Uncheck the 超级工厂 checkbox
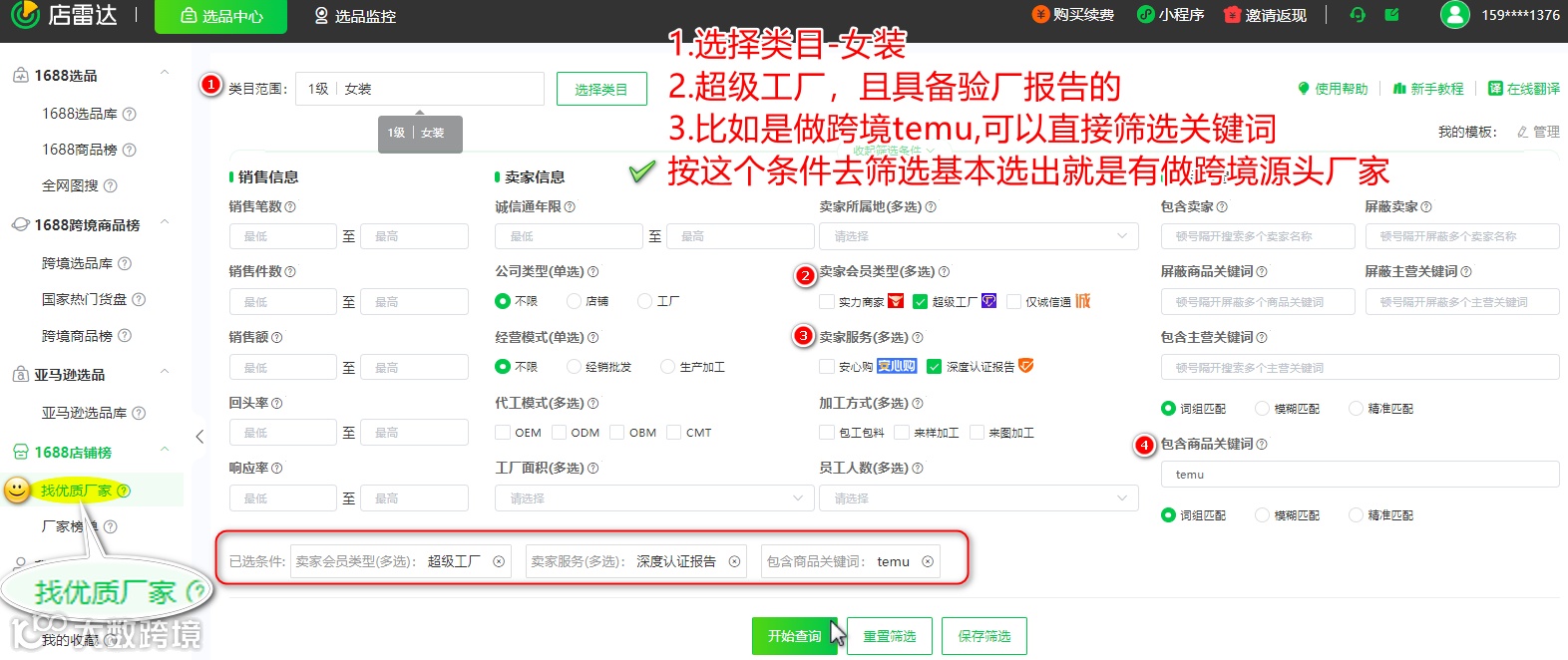The width and height of the screenshot is (1568, 660). pyautogui.click(x=920, y=301)
